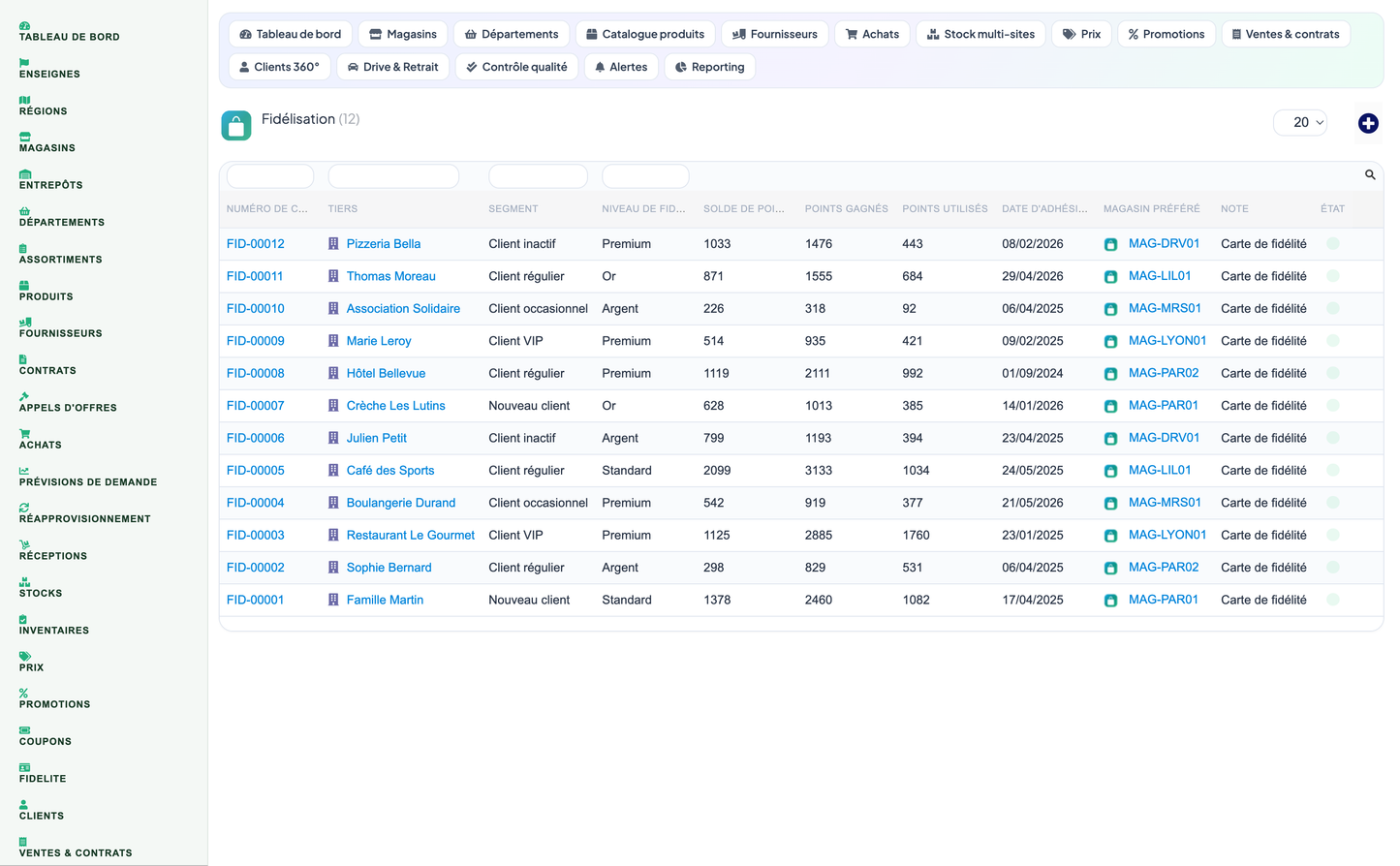Open the Tableau de bord tab
This screenshot has height=866, width=1400.
pyautogui.click(x=291, y=34)
